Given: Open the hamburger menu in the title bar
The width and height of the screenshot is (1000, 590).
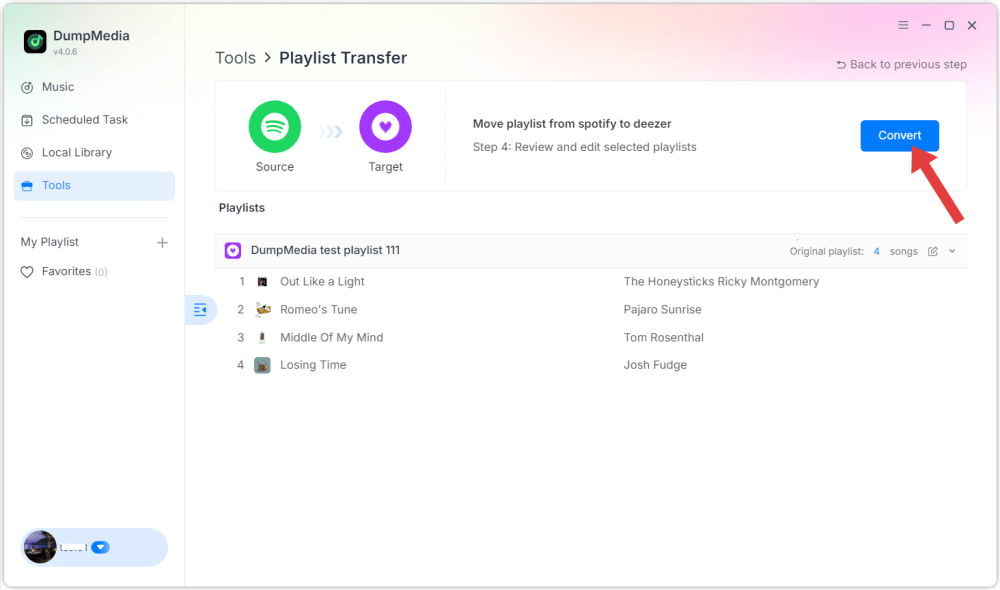Looking at the screenshot, I should (902, 25).
